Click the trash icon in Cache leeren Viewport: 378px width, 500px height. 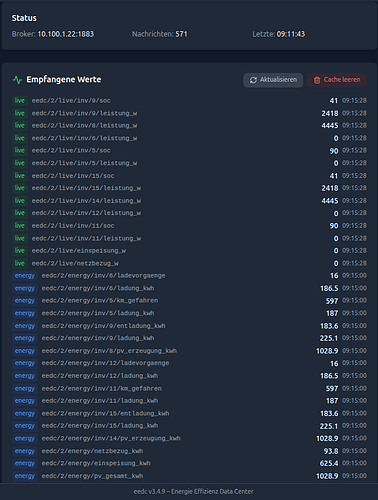tap(317, 80)
